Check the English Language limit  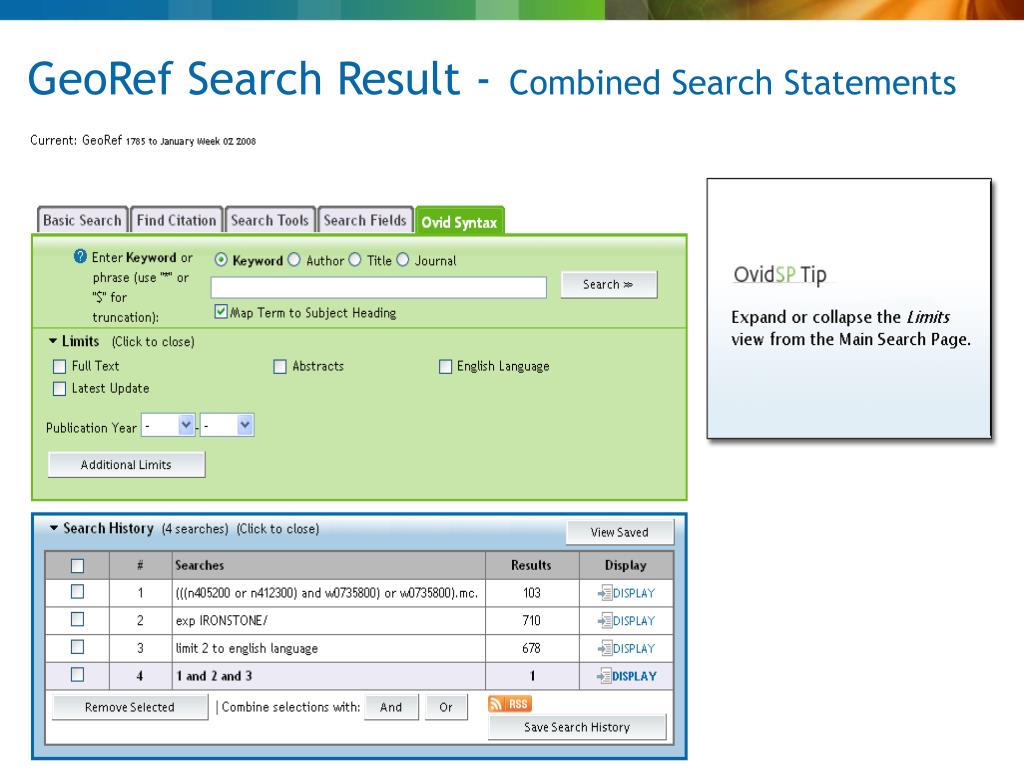(445, 366)
